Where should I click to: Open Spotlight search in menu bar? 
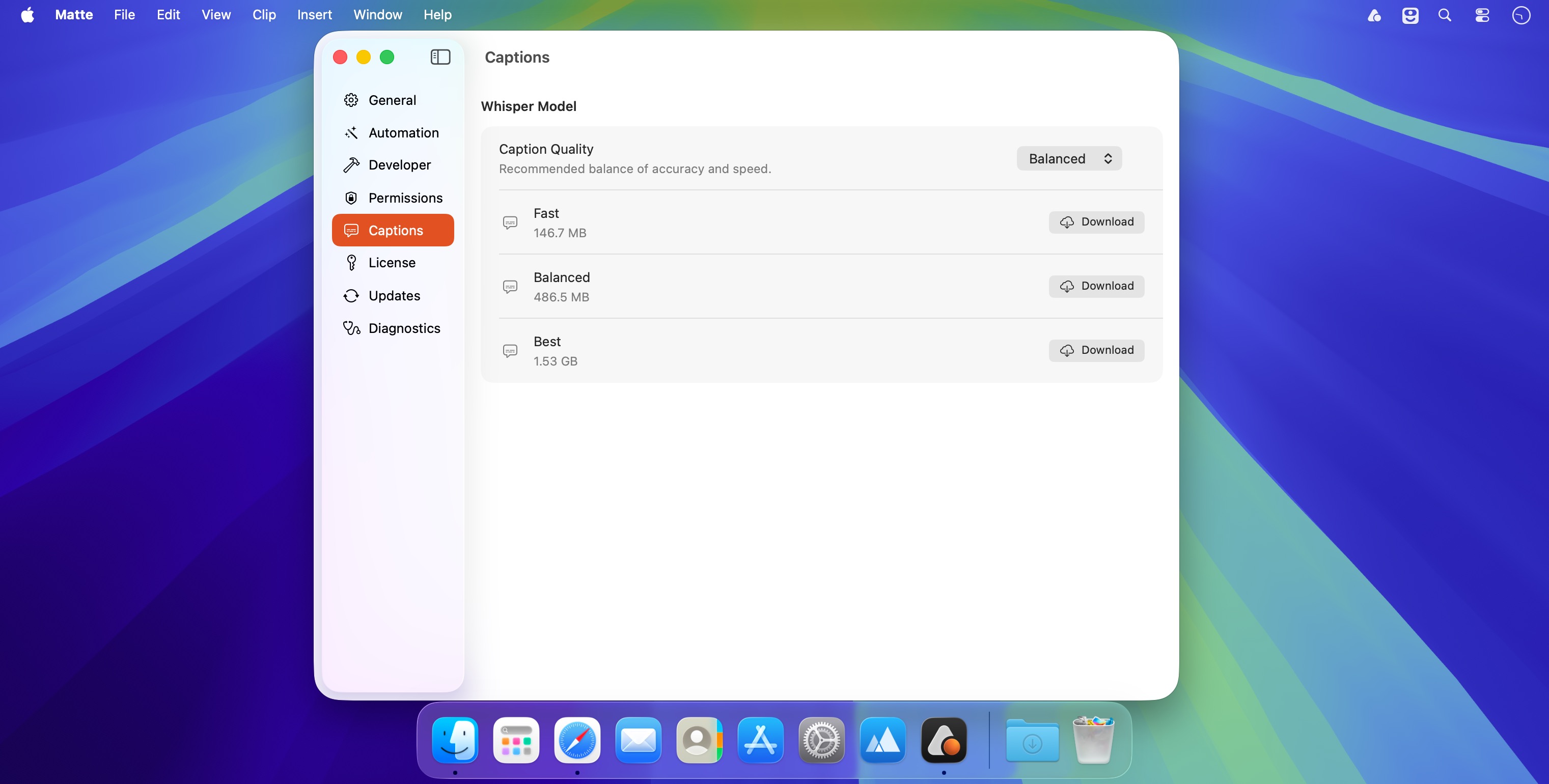click(x=1445, y=15)
